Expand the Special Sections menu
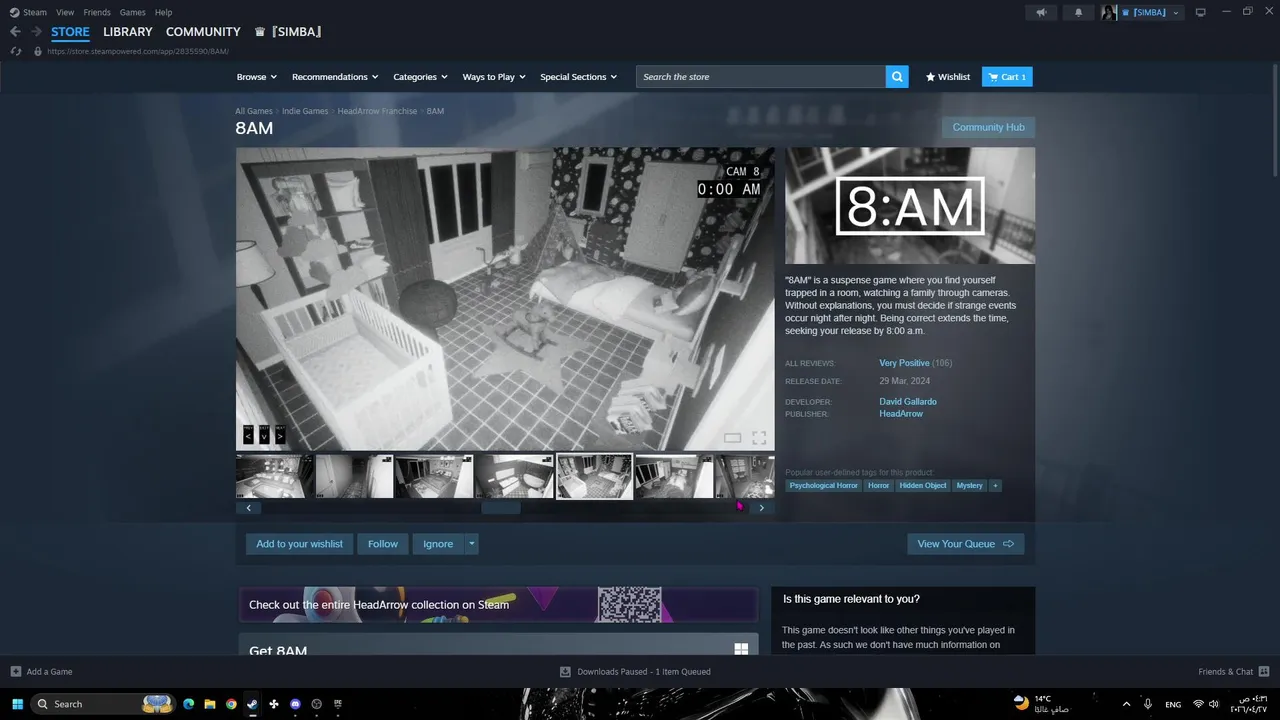 pyautogui.click(x=578, y=77)
